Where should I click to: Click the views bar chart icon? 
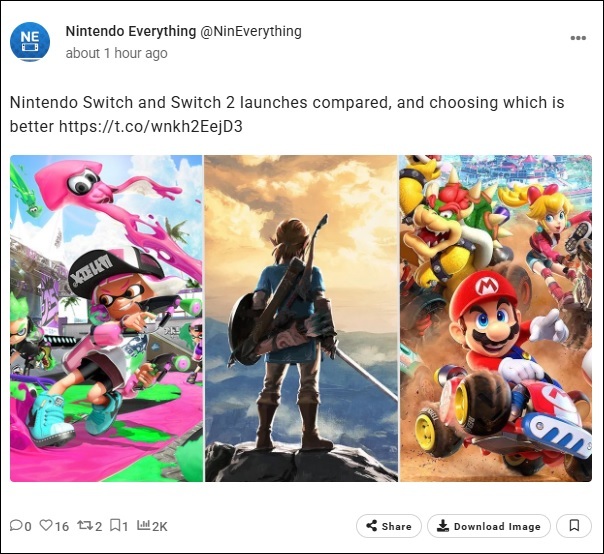click(143, 525)
